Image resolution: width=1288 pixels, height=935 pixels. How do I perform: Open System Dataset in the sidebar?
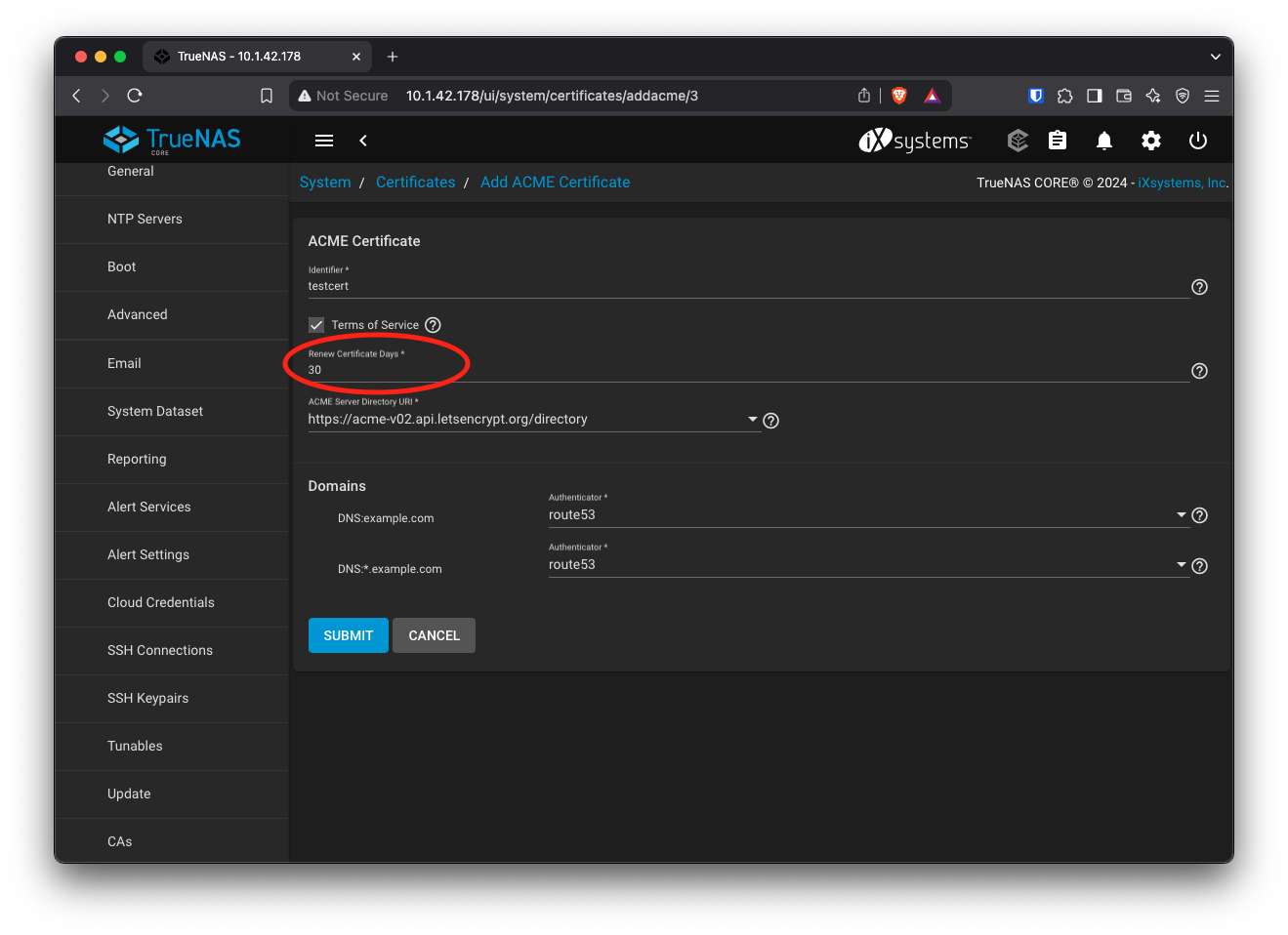point(172,412)
